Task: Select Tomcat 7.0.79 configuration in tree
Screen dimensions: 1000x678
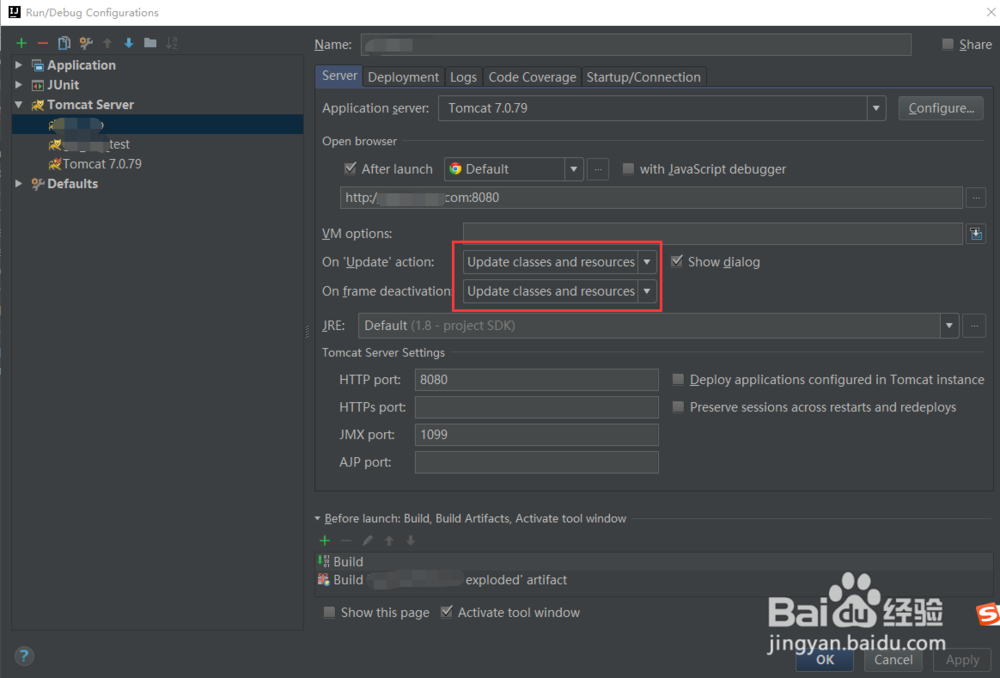Action: pyautogui.click(x=101, y=164)
